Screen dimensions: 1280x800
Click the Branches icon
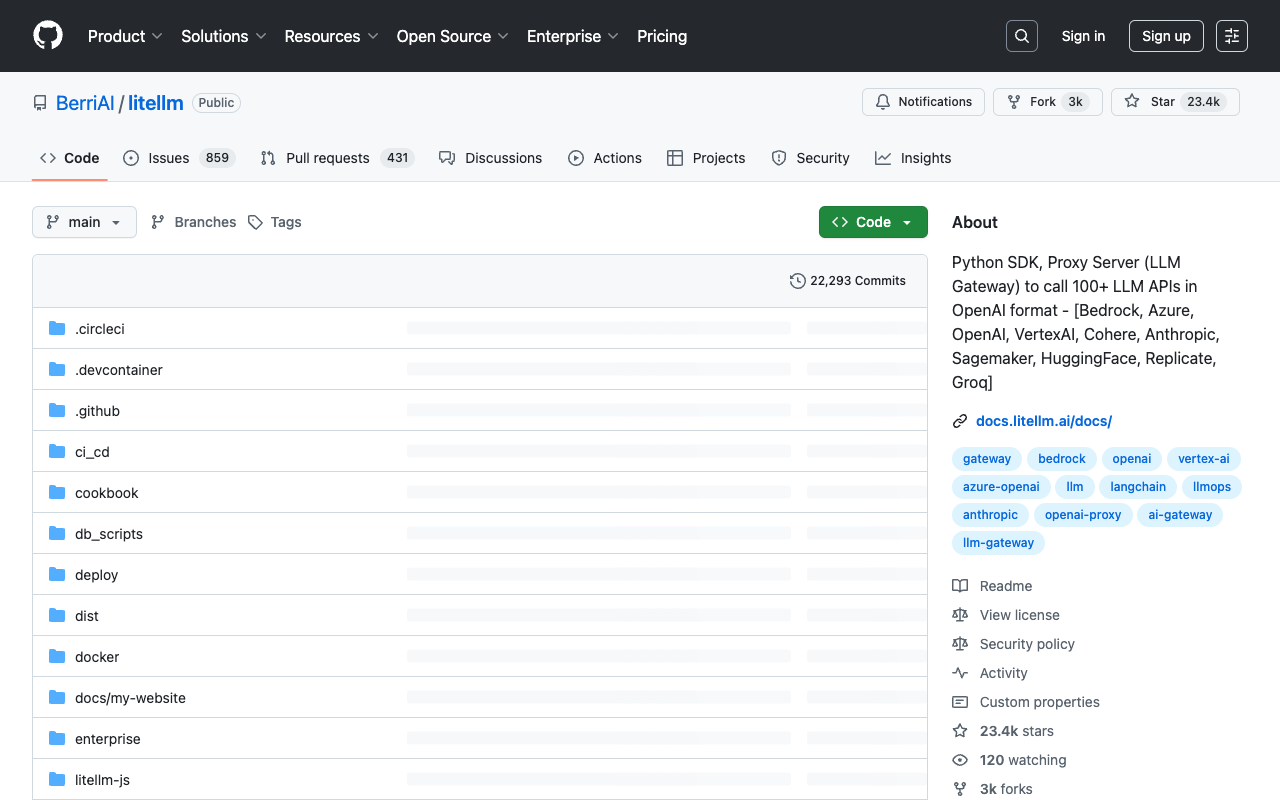pyautogui.click(x=158, y=222)
